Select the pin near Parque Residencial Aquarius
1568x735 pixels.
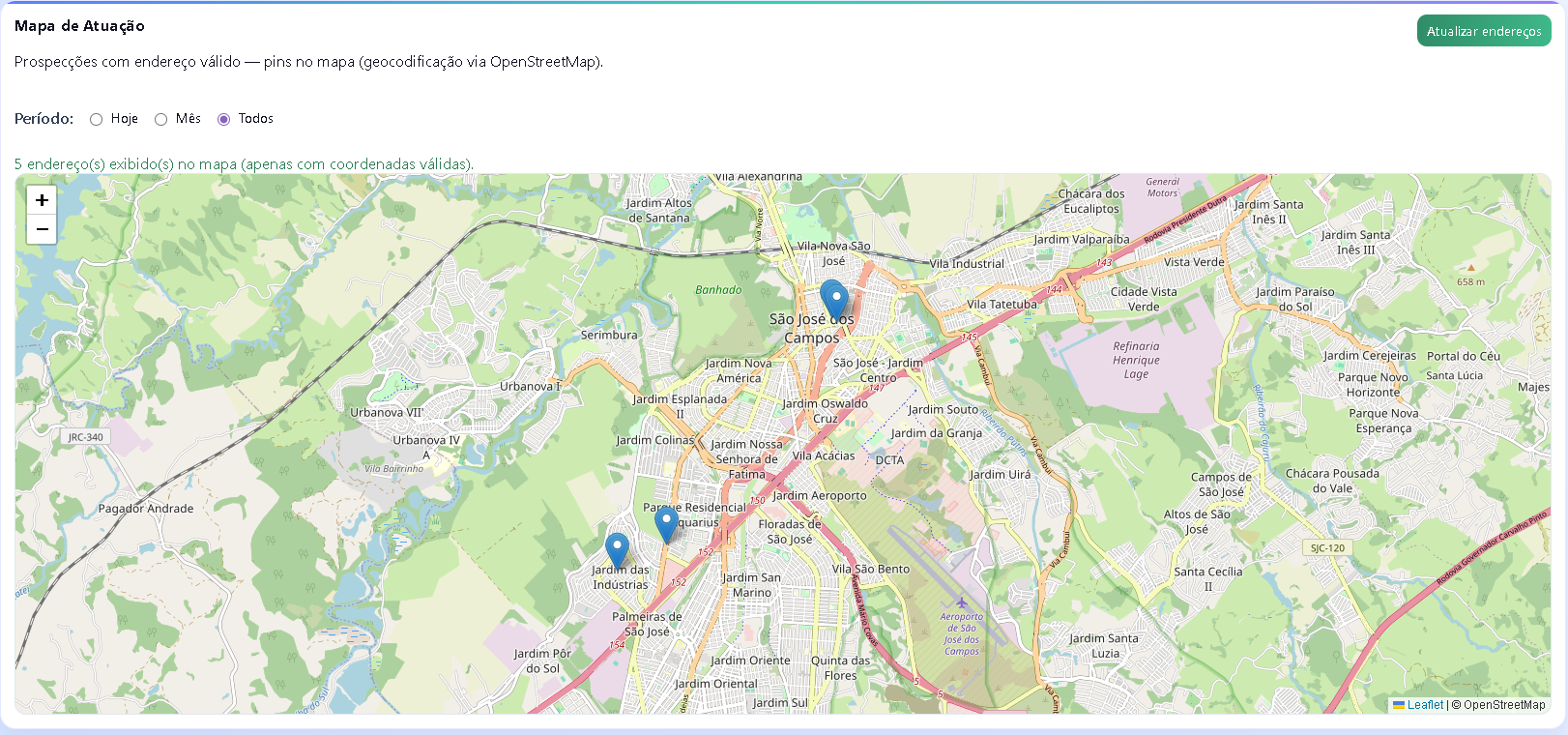[x=666, y=524]
